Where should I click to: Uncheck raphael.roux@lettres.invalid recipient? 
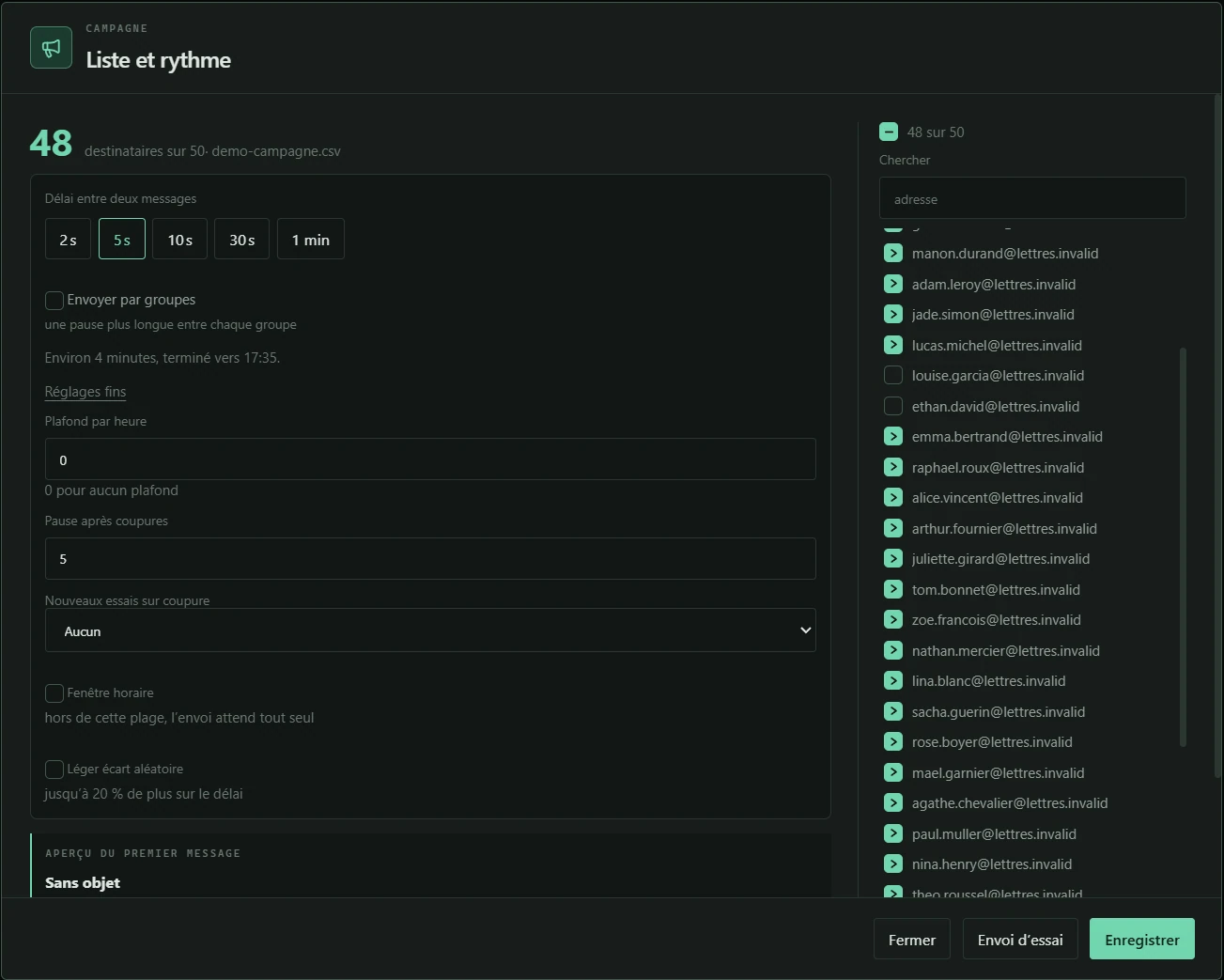[893, 467]
